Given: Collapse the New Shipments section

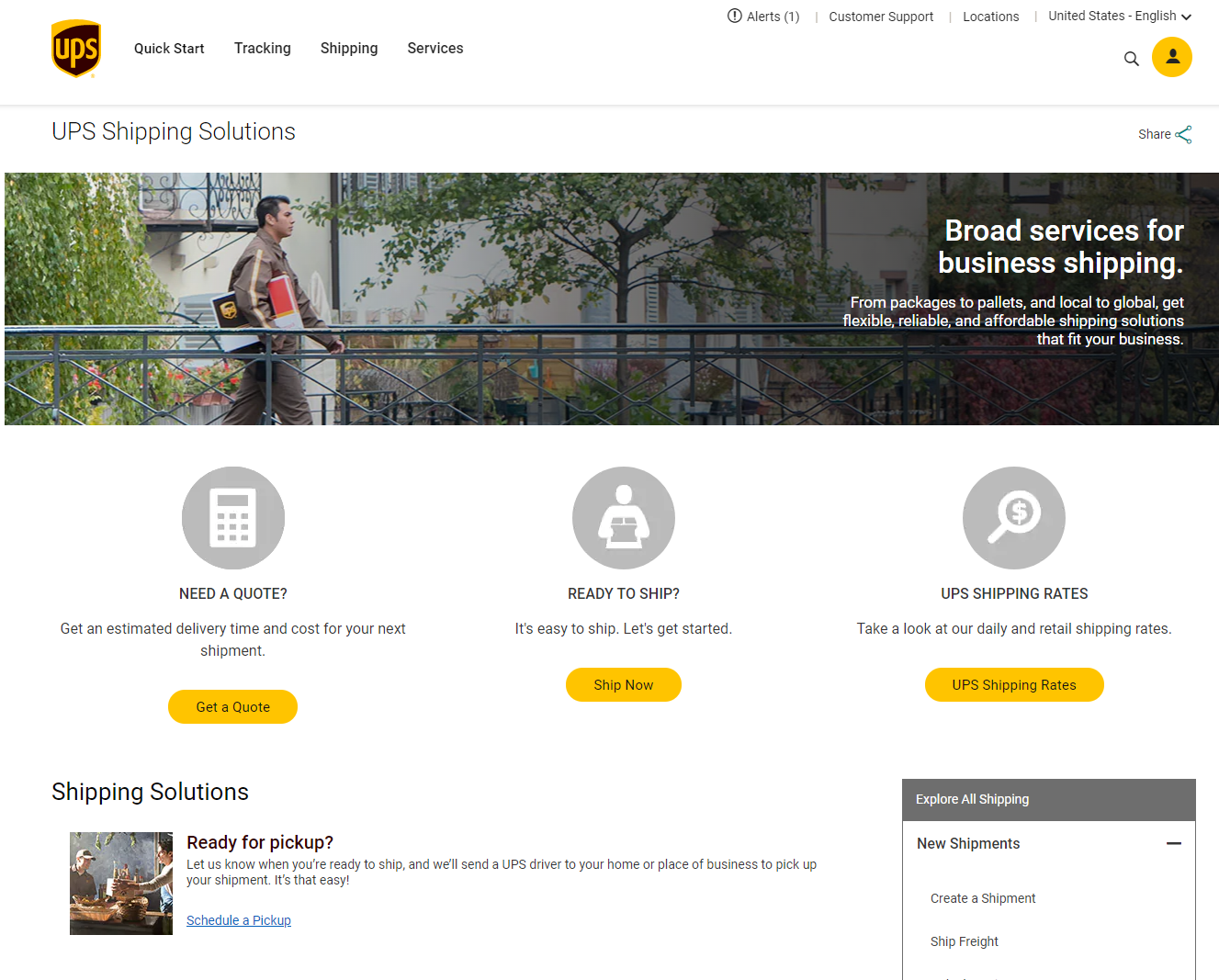Looking at the screenshot, I should pos(1174,843).
